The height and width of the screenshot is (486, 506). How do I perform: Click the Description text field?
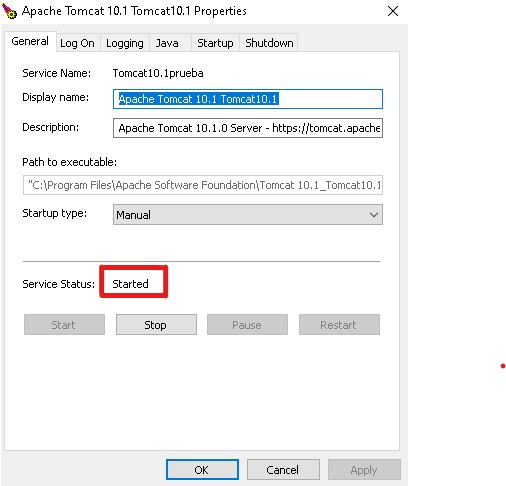248,128
